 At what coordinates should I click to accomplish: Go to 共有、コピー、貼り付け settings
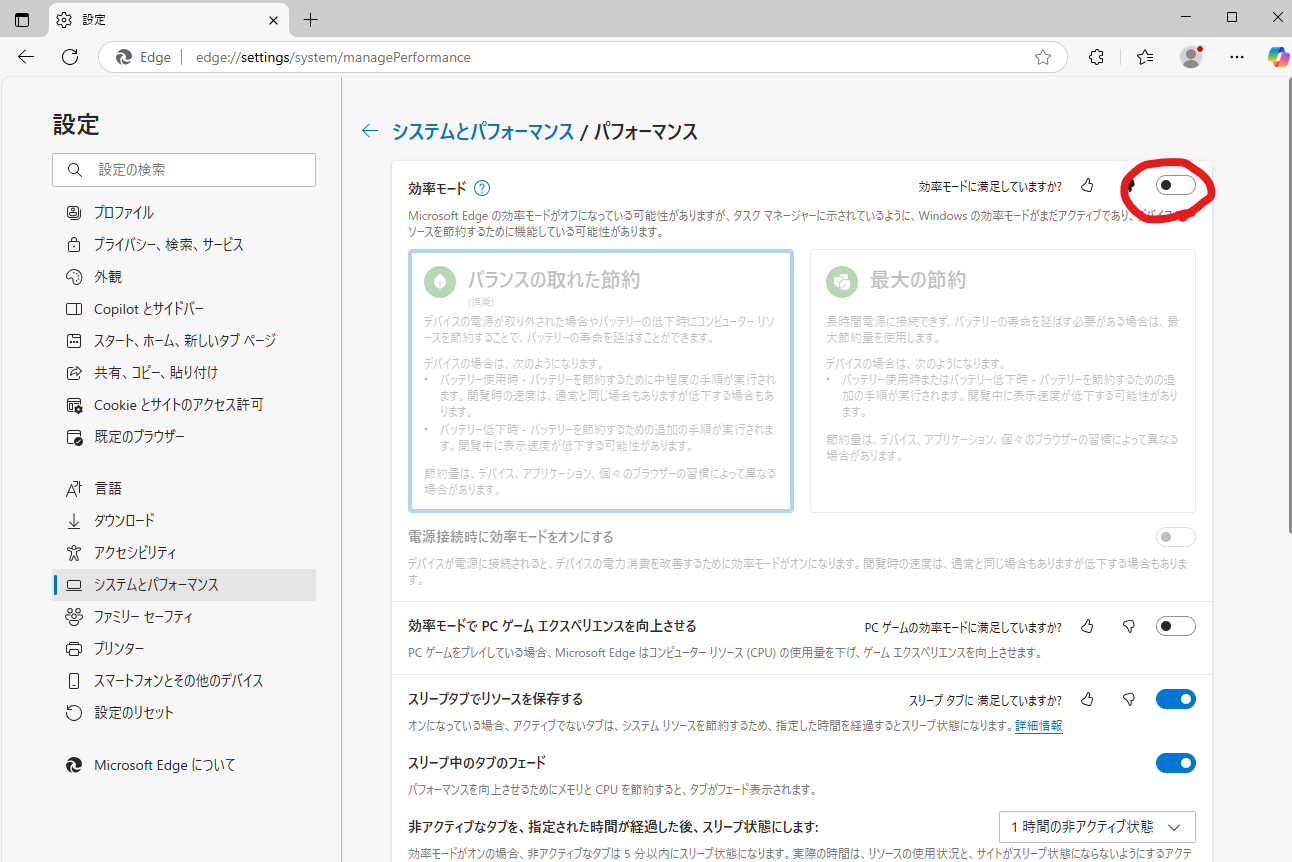[x=184, y=372]
